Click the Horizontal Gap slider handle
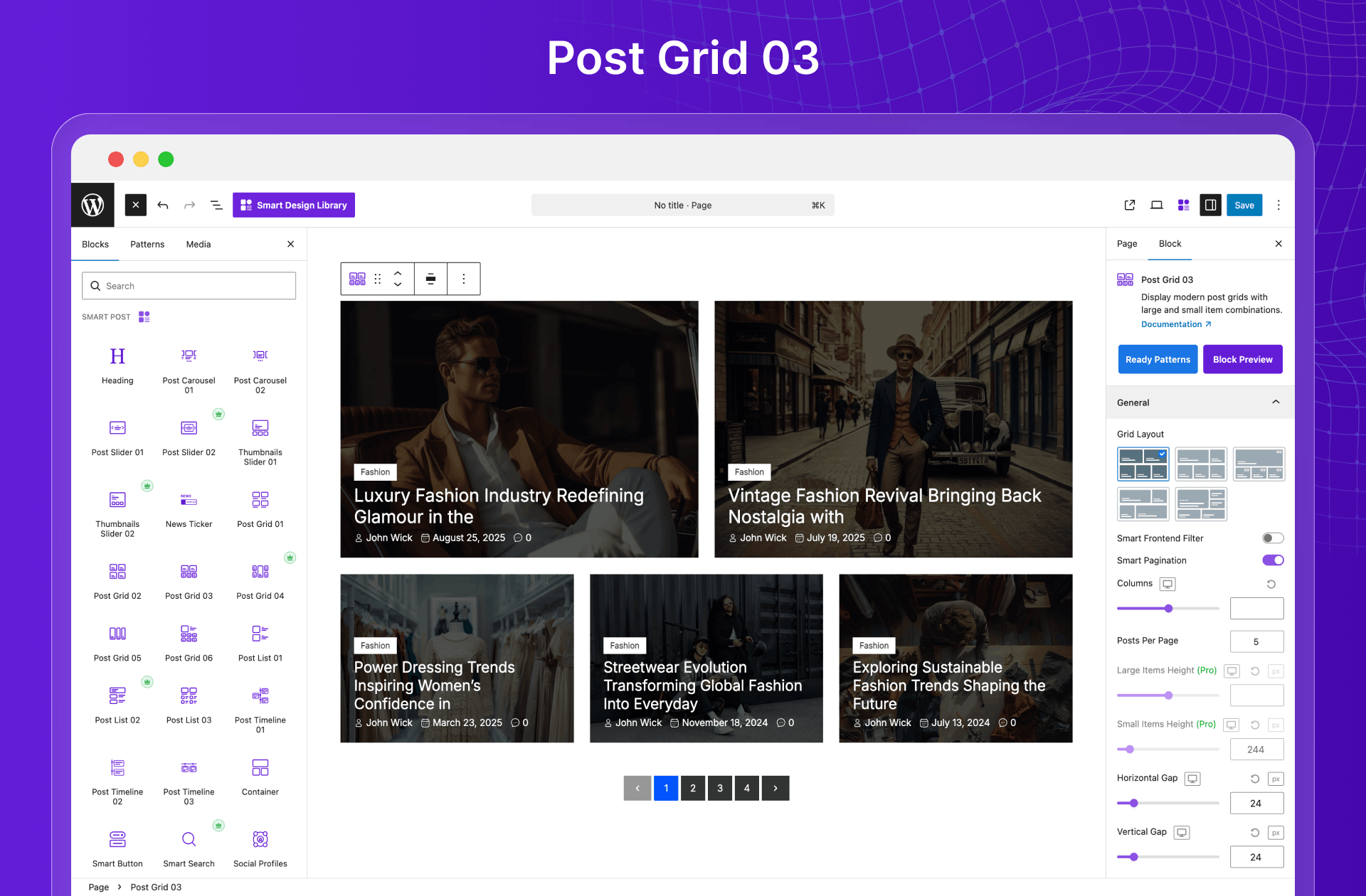 pyautogui.click(x=1133, y=803)
